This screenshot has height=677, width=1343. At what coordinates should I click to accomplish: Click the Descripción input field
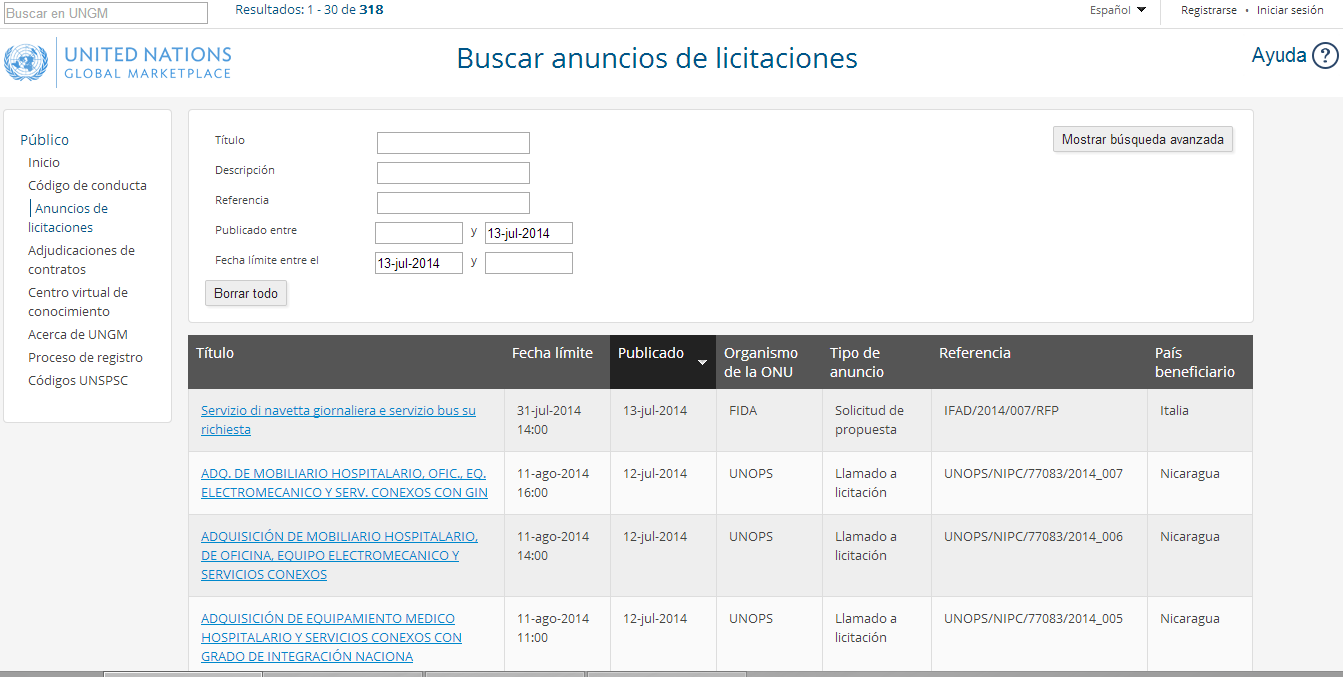tap(453, 173)
